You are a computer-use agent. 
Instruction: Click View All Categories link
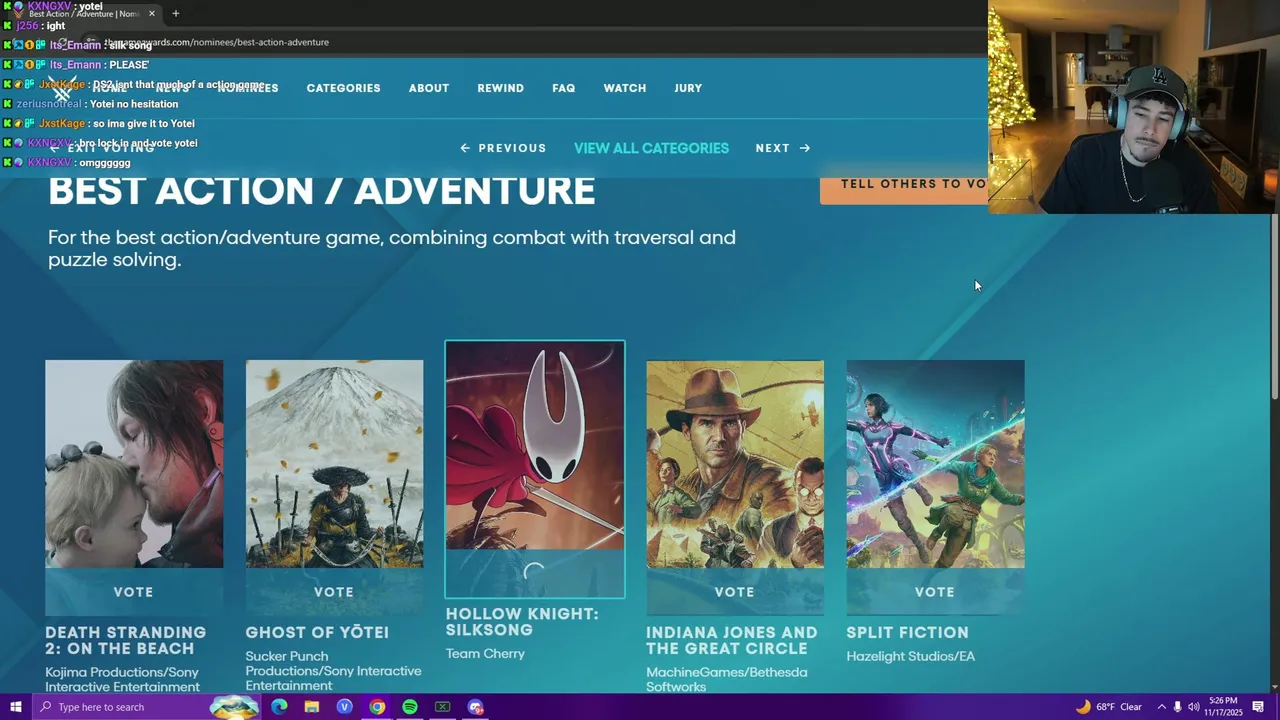[x=651, y=148]
